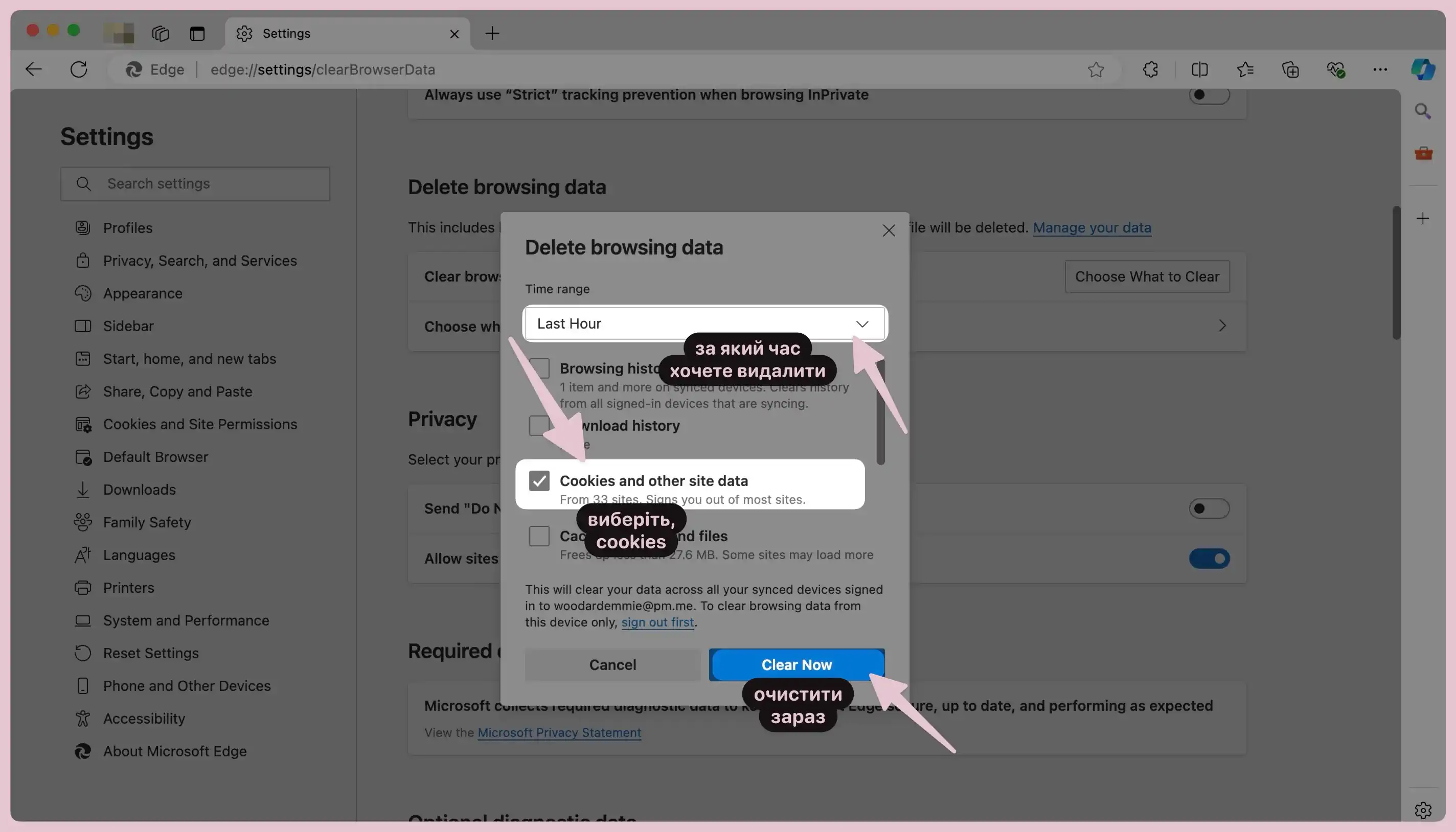Toggle Allow sites permission switch

tap(1209, 558)
